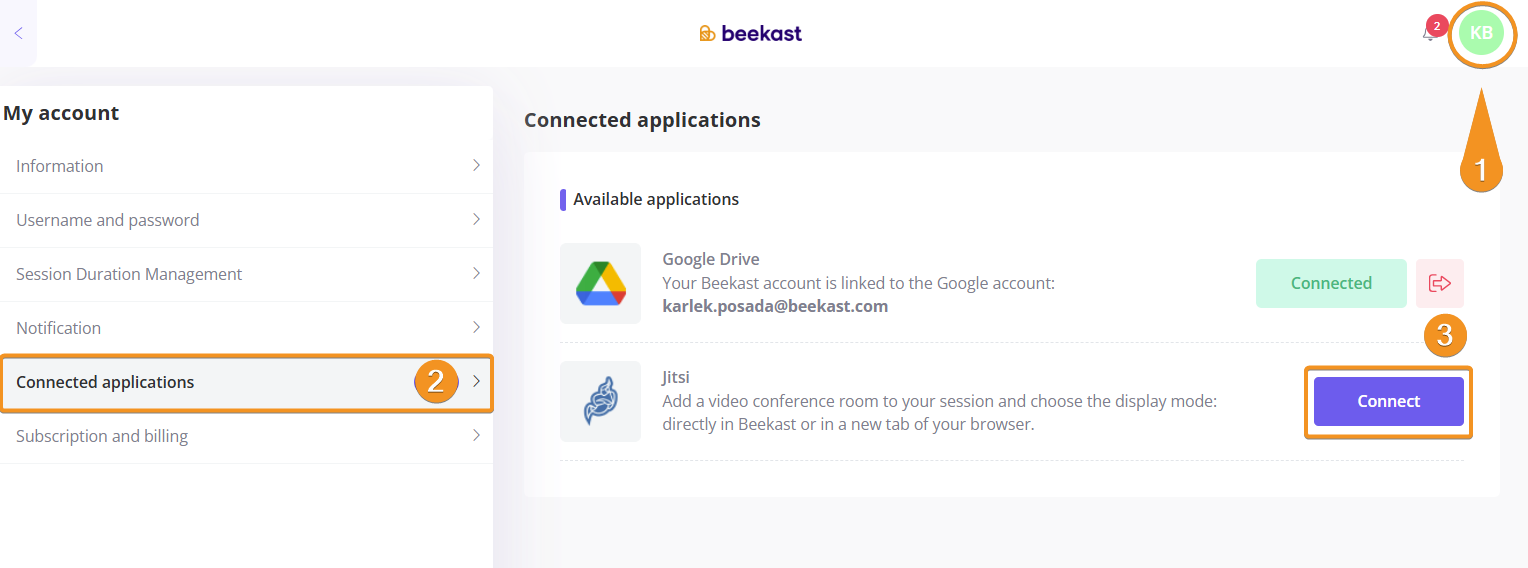
Task: Open Subscription and billing section
Action: (x=102, y=436)
